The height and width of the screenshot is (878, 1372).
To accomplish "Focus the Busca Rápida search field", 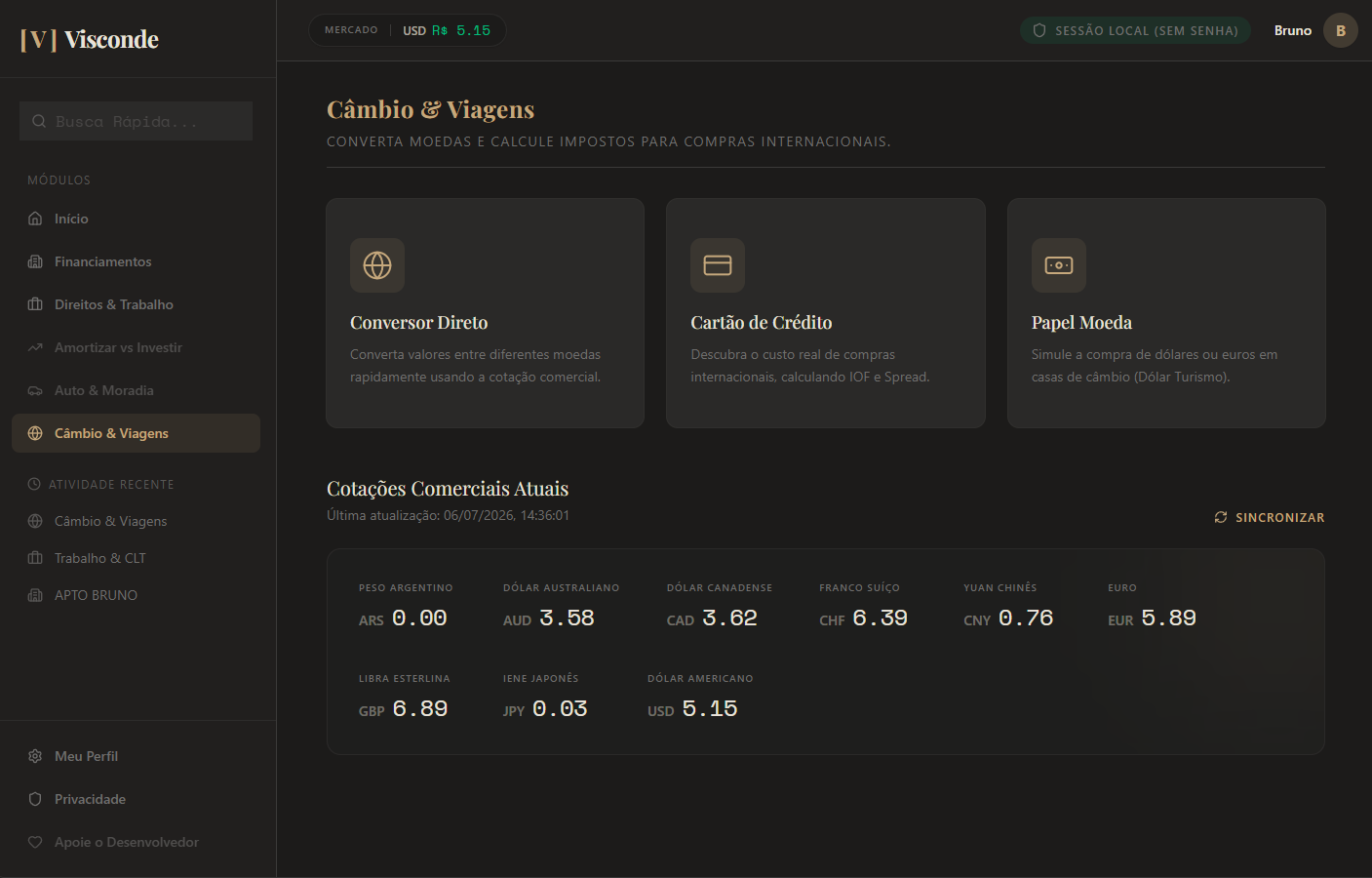I will click(136, 121).
